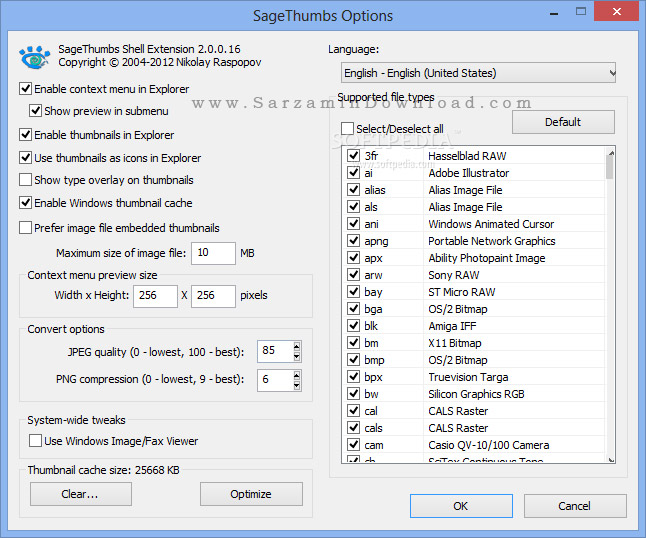Toggle the arw Sony RAW checkbox
Image resolution: width=646 pixels, height=538 pixels.
click(x=353, y=274)
